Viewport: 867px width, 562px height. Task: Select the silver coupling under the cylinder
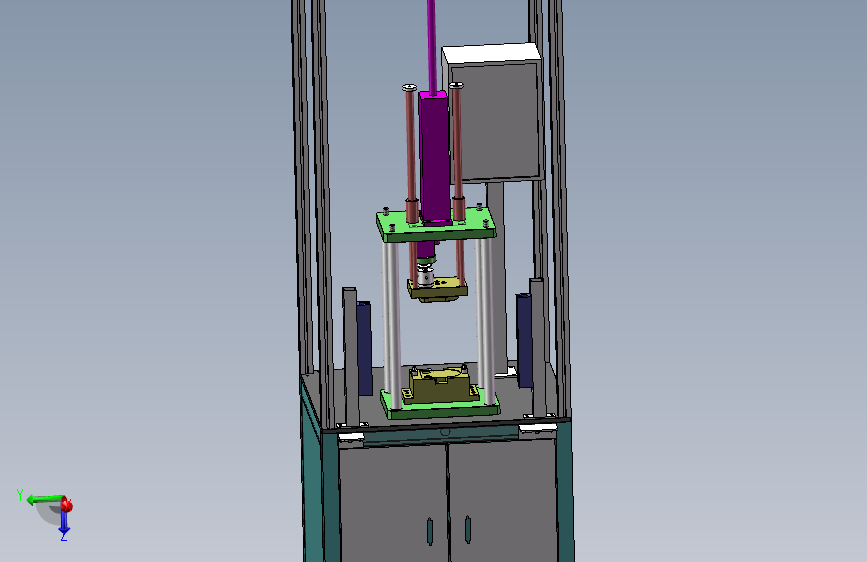tap(425, 276)
